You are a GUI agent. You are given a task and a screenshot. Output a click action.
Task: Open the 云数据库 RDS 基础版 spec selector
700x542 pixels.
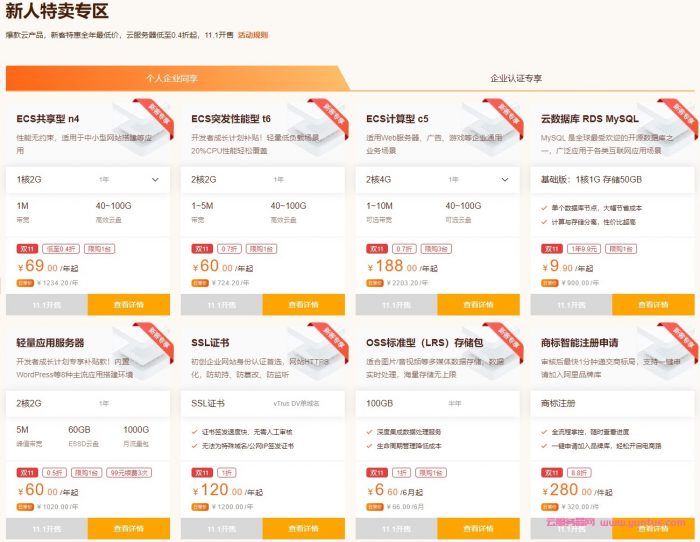pos(612,179)
